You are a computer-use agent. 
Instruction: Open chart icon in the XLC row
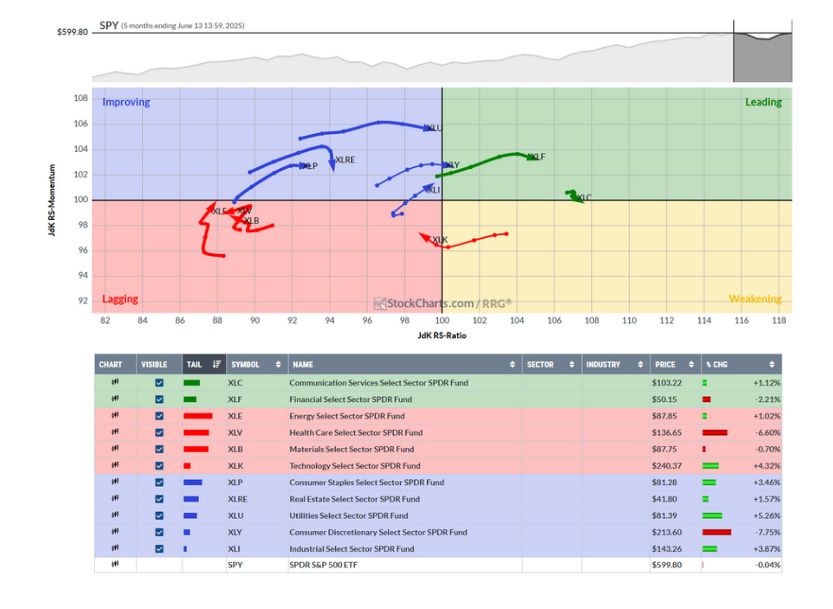click(x=115, y=382)
